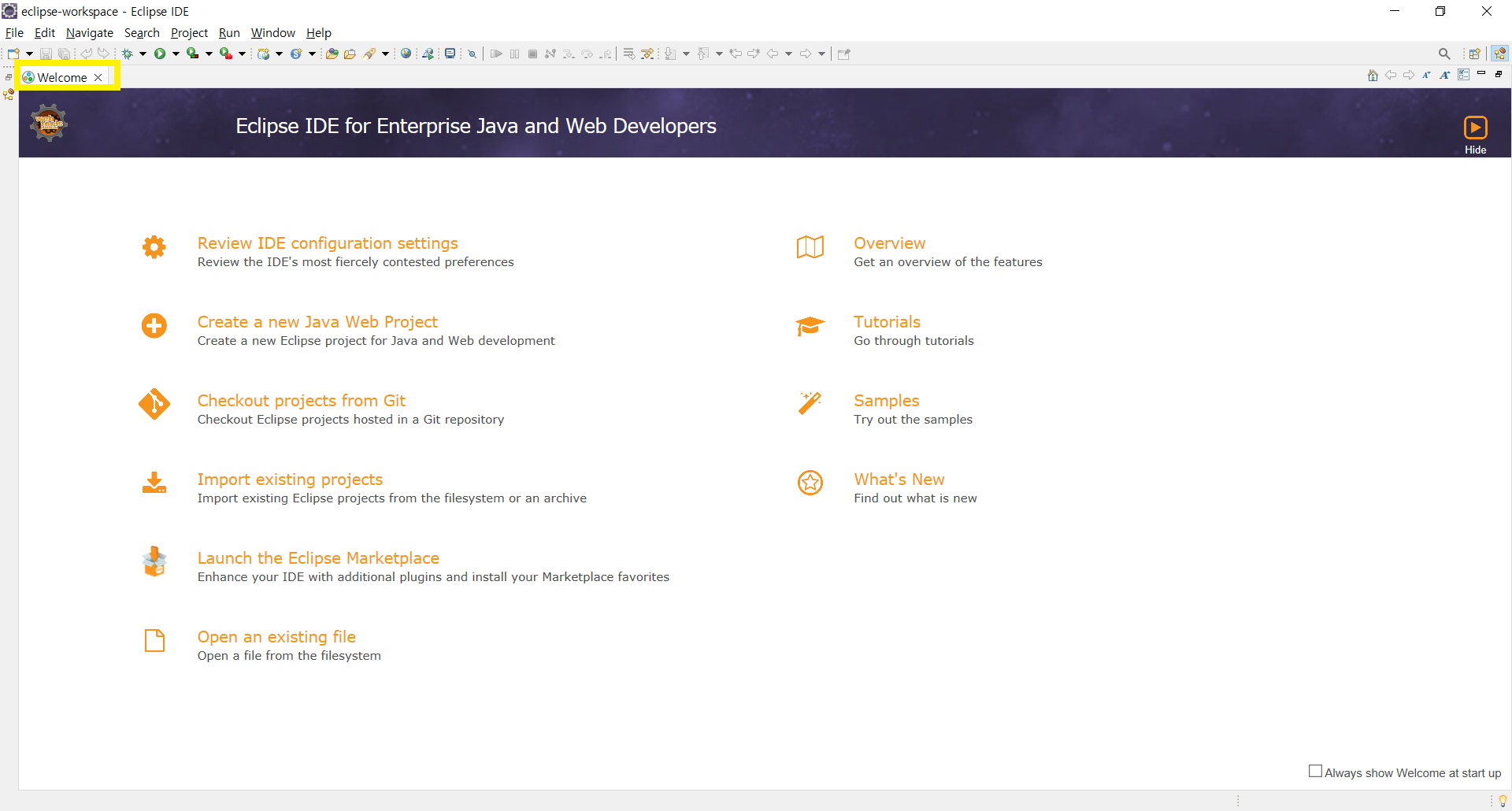Viewport: 1512px width, 811px height.
Task: Expand the External Tools dropdown arrow
Action: pyautogui.click(x=242, y=54)
